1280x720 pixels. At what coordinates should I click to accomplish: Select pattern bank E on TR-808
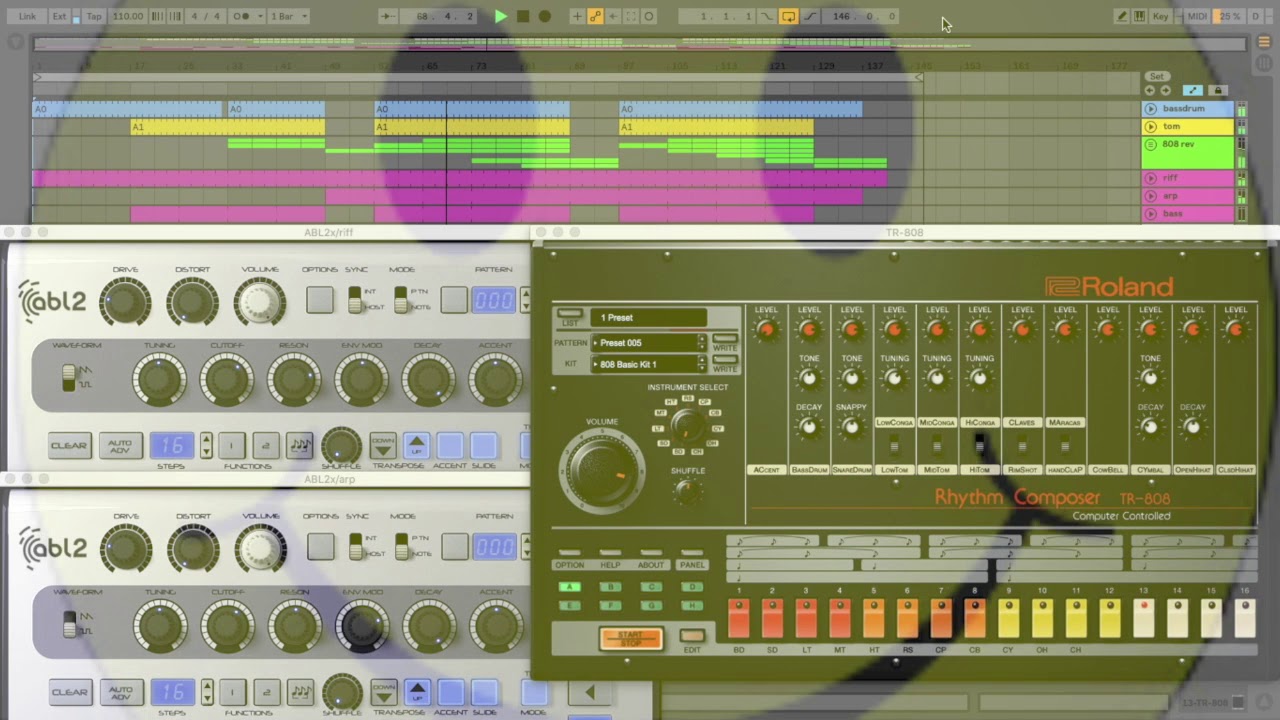(x=569, y=606)
